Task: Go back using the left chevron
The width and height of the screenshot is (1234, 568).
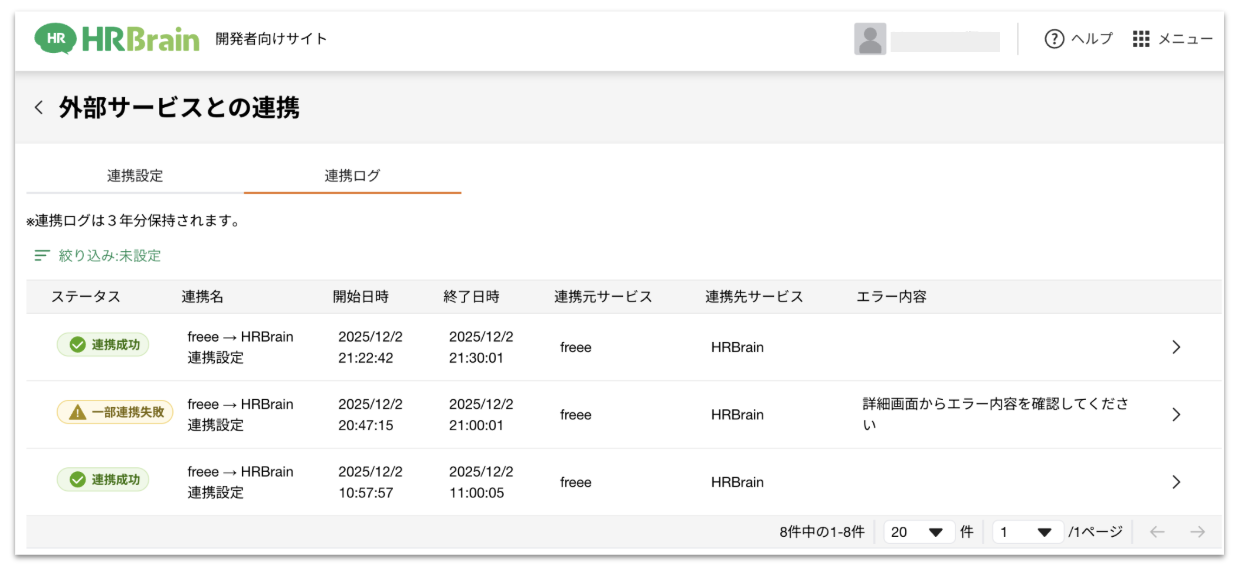Action: tap(39, 108)
